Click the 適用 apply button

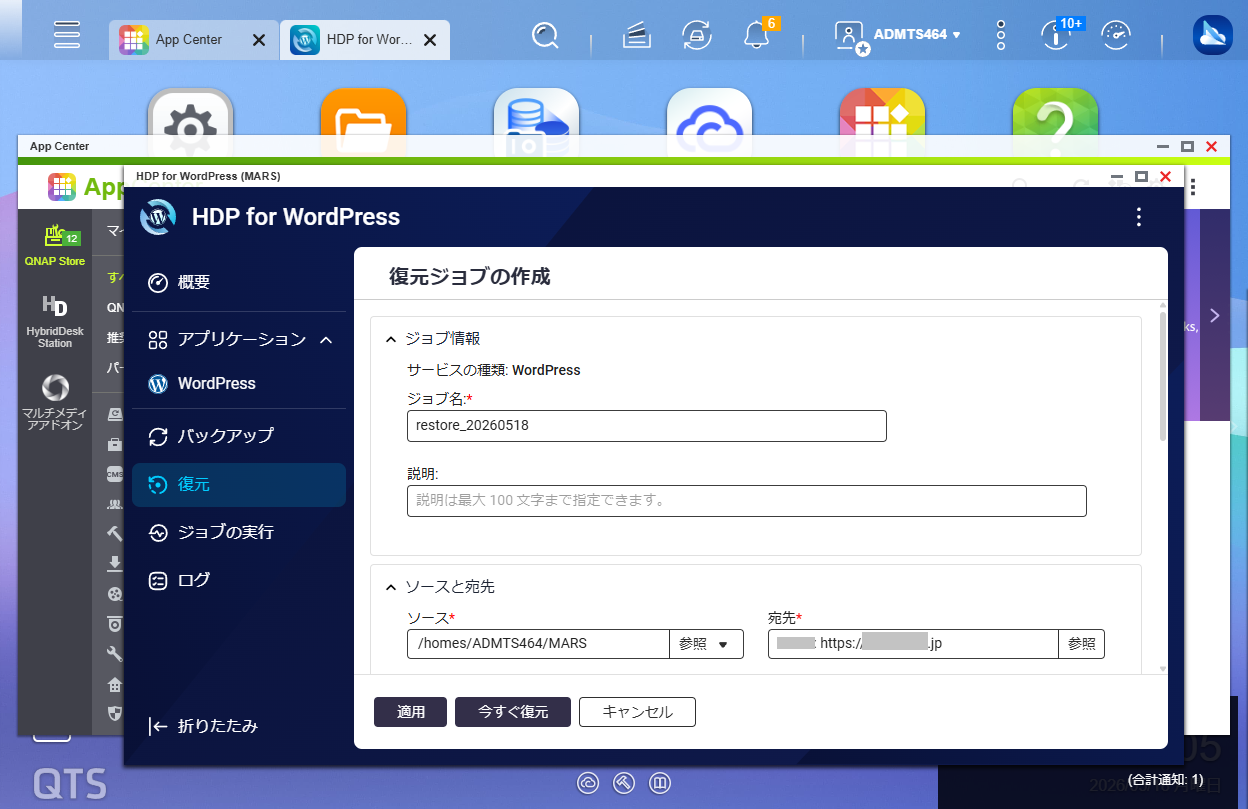point(411,712)
